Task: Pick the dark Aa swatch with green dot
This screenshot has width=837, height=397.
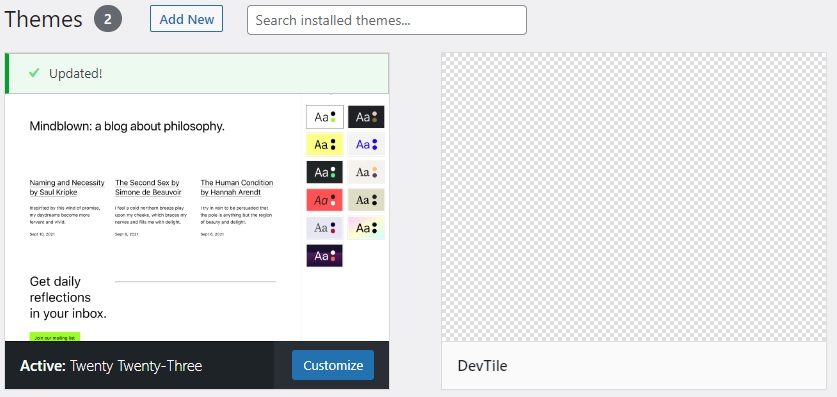Action: 325,172
